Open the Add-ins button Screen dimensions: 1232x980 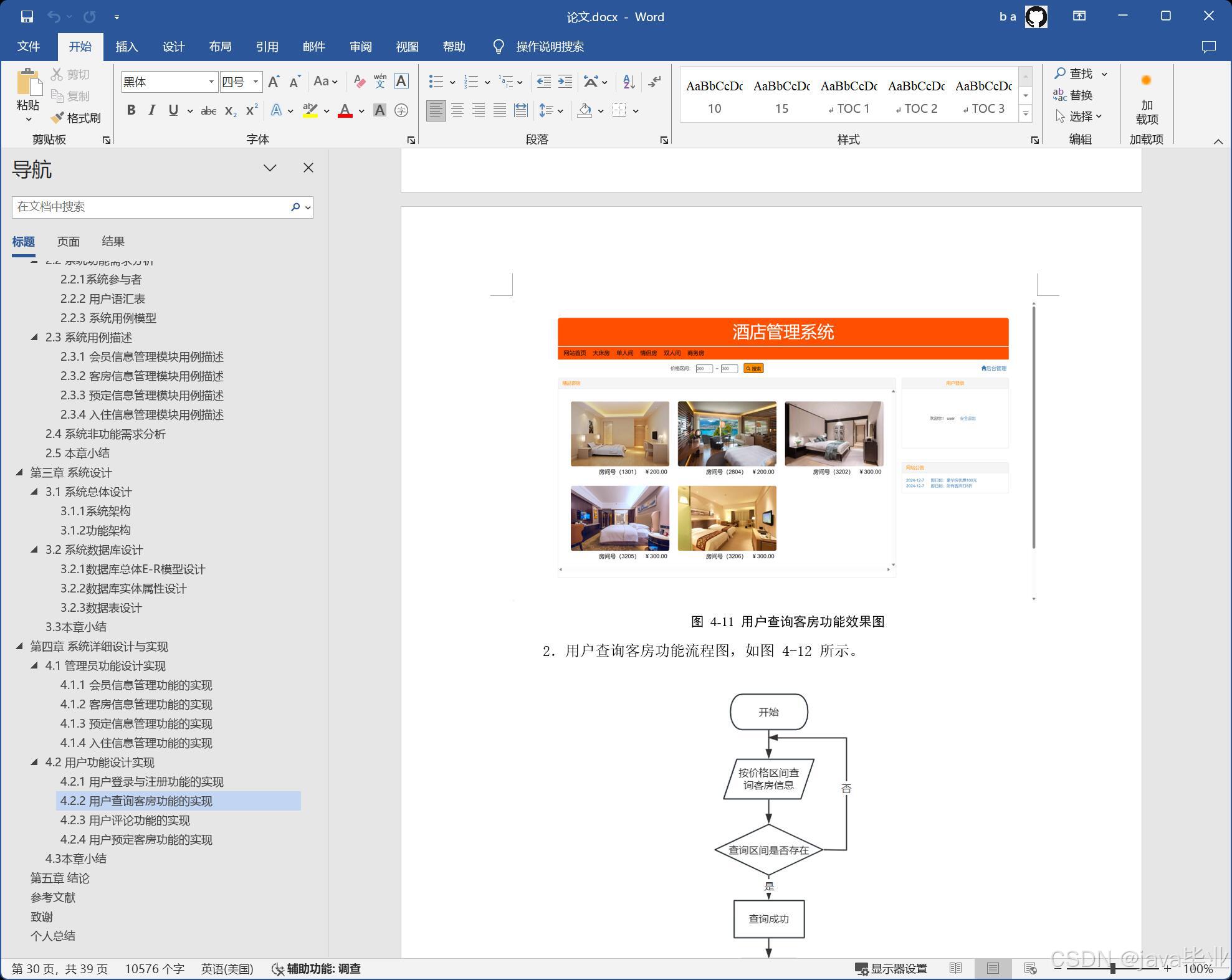coord(1147,98)
